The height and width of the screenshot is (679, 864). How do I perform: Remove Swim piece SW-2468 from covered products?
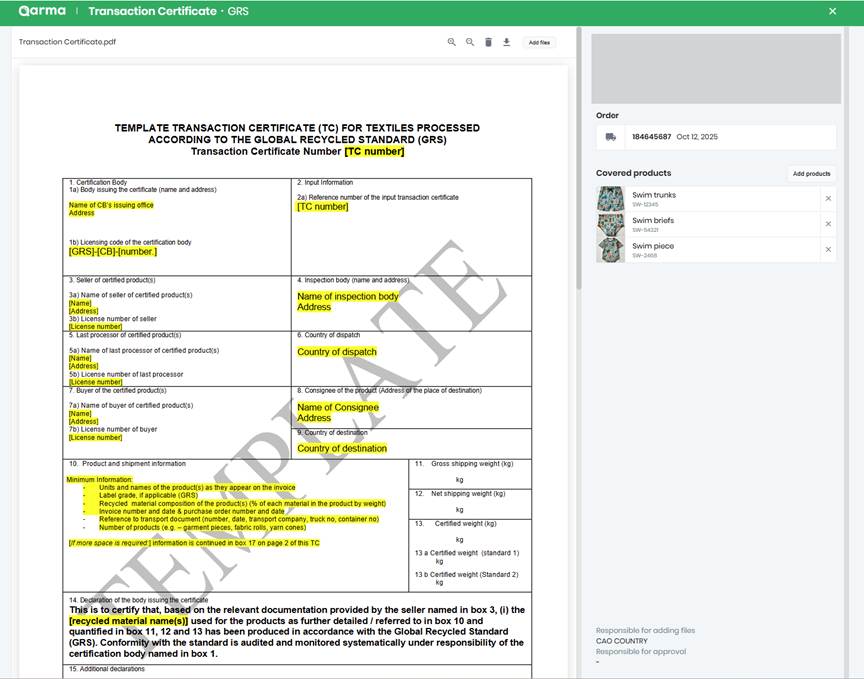coord(828,249)
